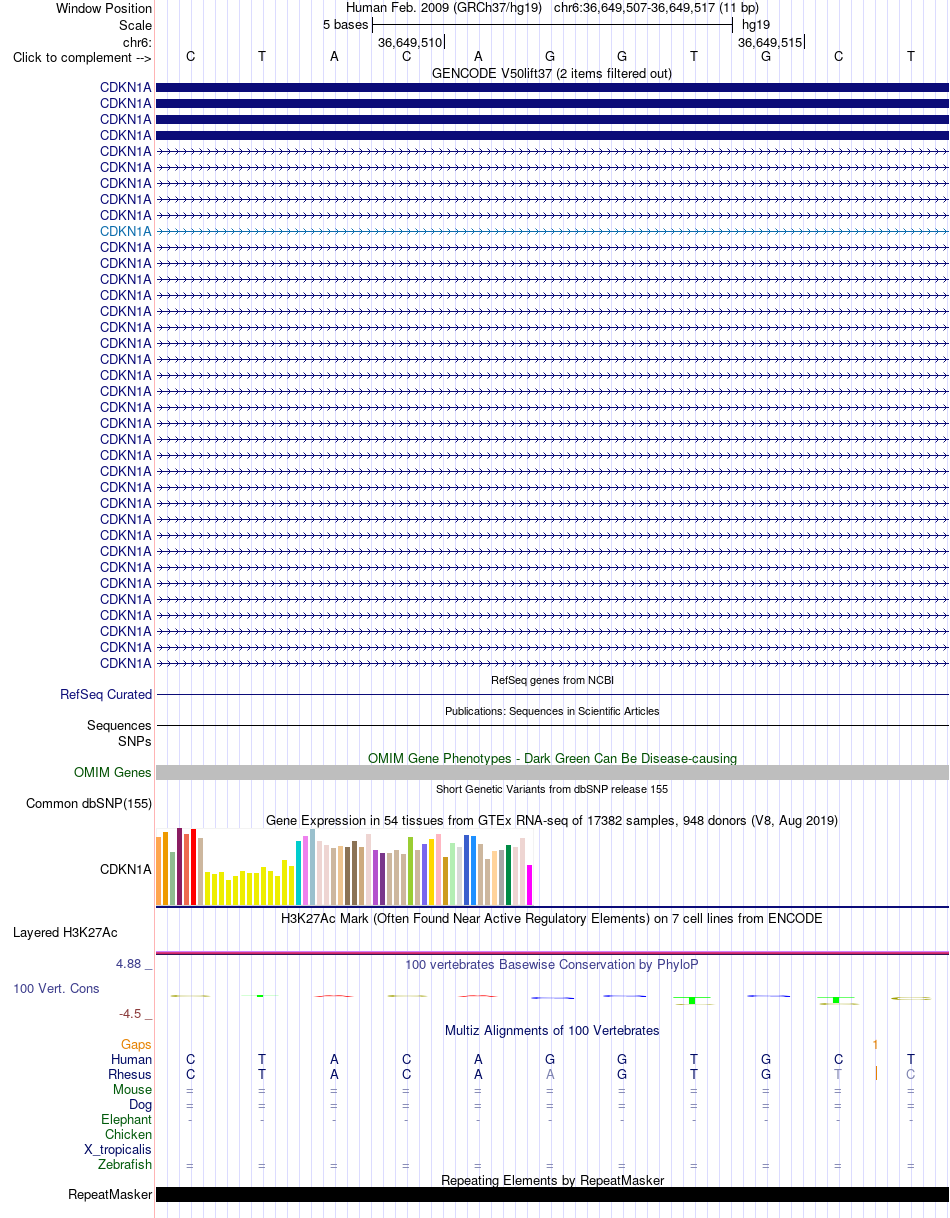Click the 4.88 upper scale value
The height and width of the screenshot is (1218, 950).
point(128,964)
